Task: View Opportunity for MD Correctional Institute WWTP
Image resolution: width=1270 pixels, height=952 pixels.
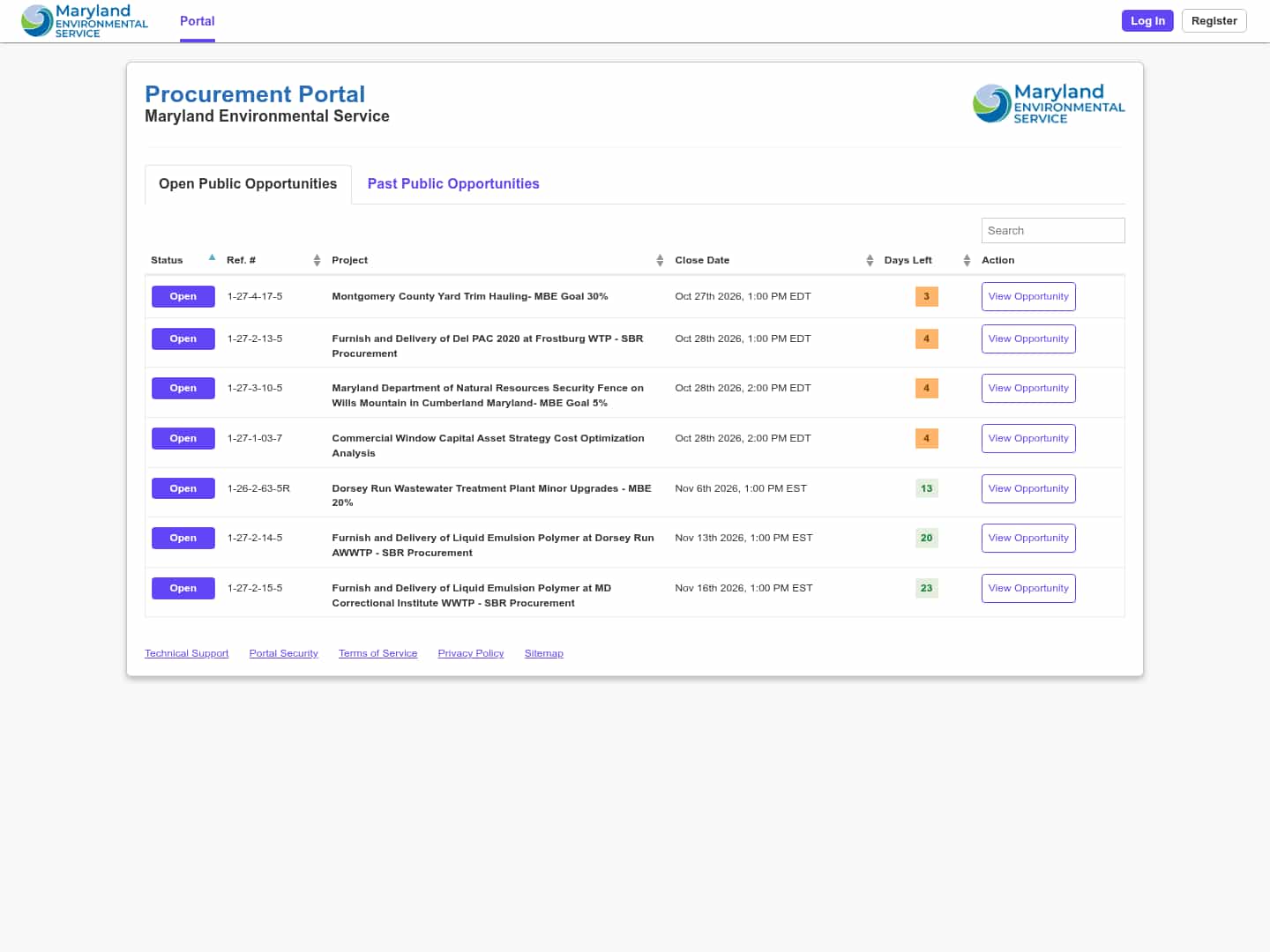Action: [1028, 589]
